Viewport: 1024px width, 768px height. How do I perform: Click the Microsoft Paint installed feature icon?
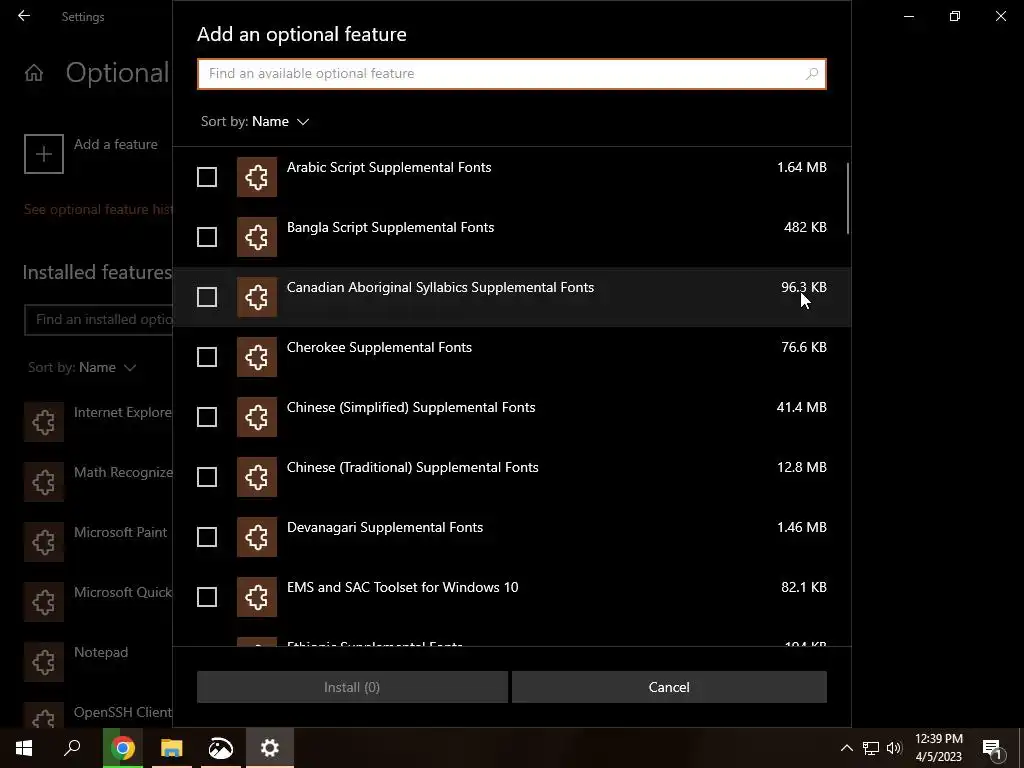(44, 543)
